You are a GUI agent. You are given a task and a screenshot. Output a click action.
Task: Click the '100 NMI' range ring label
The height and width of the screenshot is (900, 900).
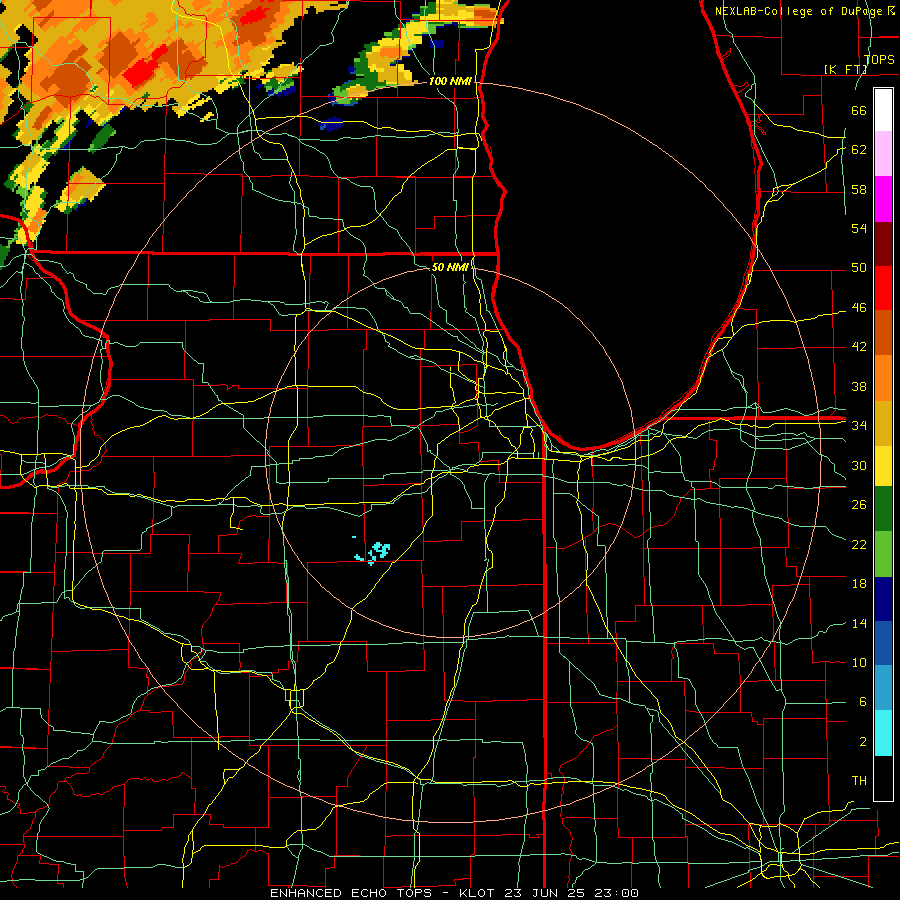(x=450, y=81)
